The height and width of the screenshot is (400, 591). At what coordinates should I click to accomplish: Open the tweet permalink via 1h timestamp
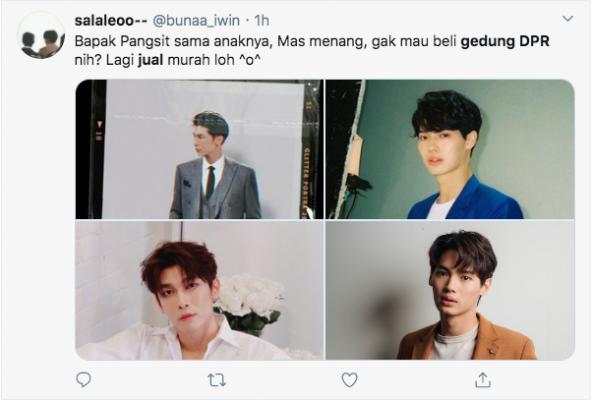point(262,20)
